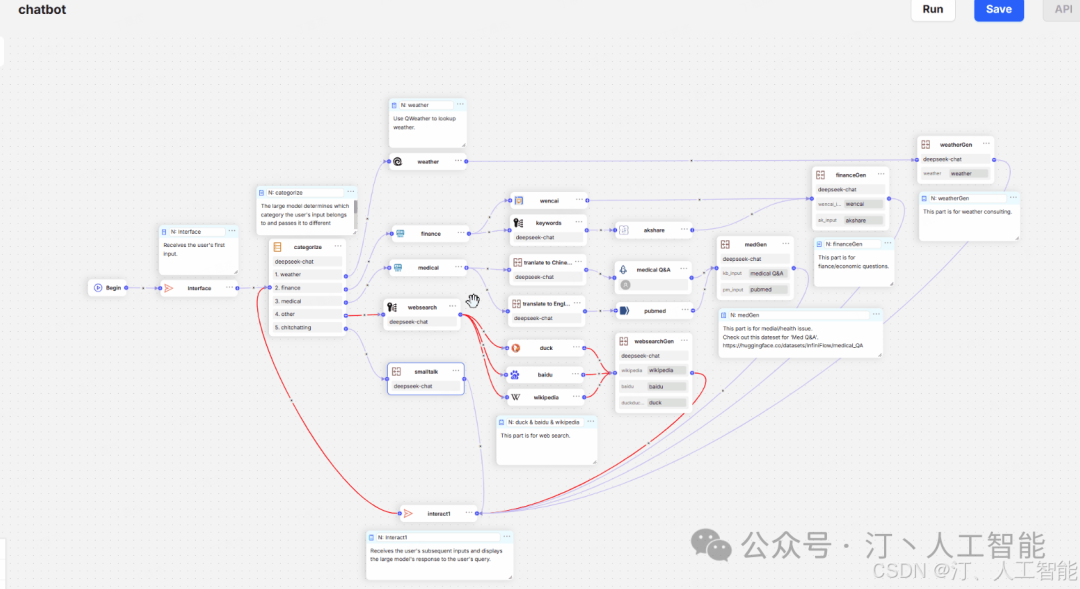
Task: Edit the 'N: interface' note title field
Action: [x=196, y=231]
